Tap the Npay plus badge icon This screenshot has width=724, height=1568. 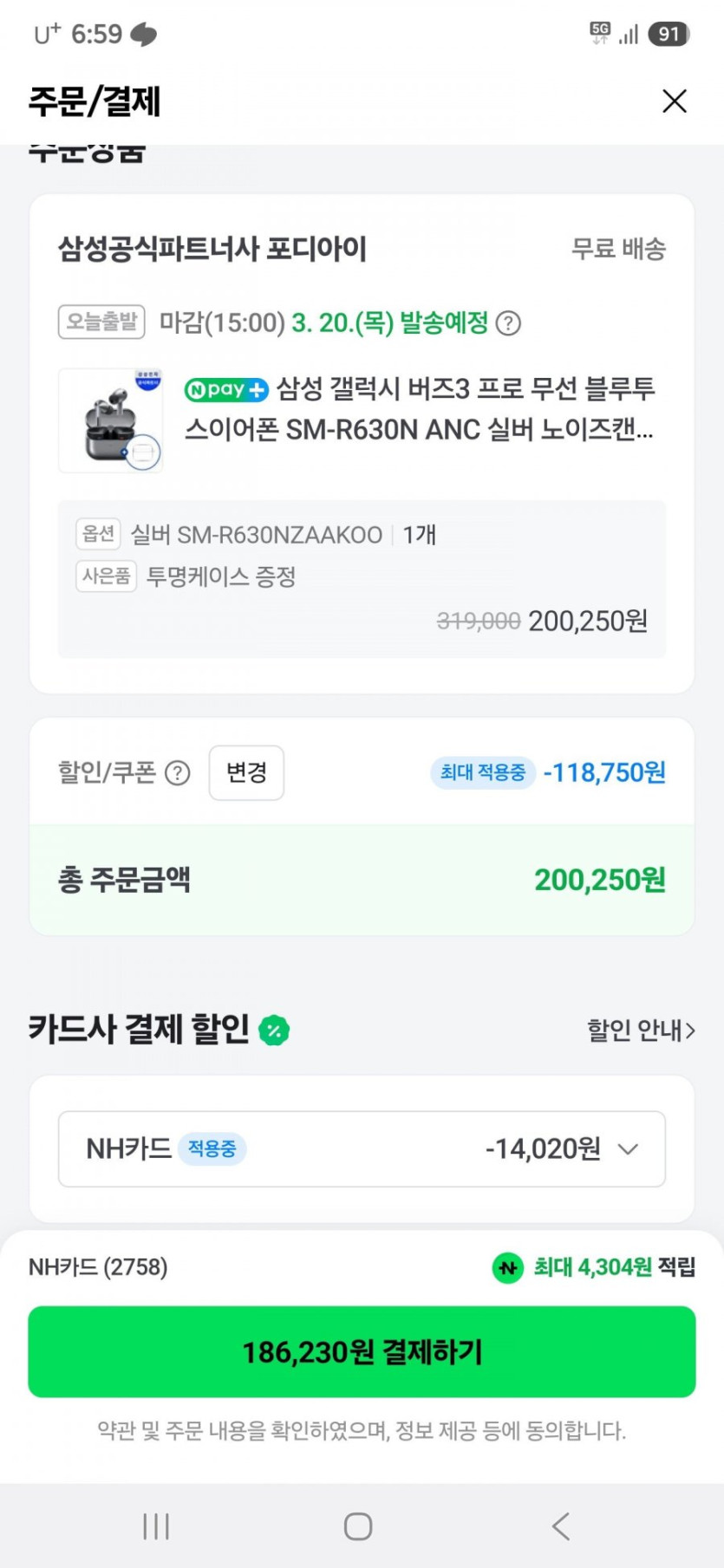tap(226, 390)
